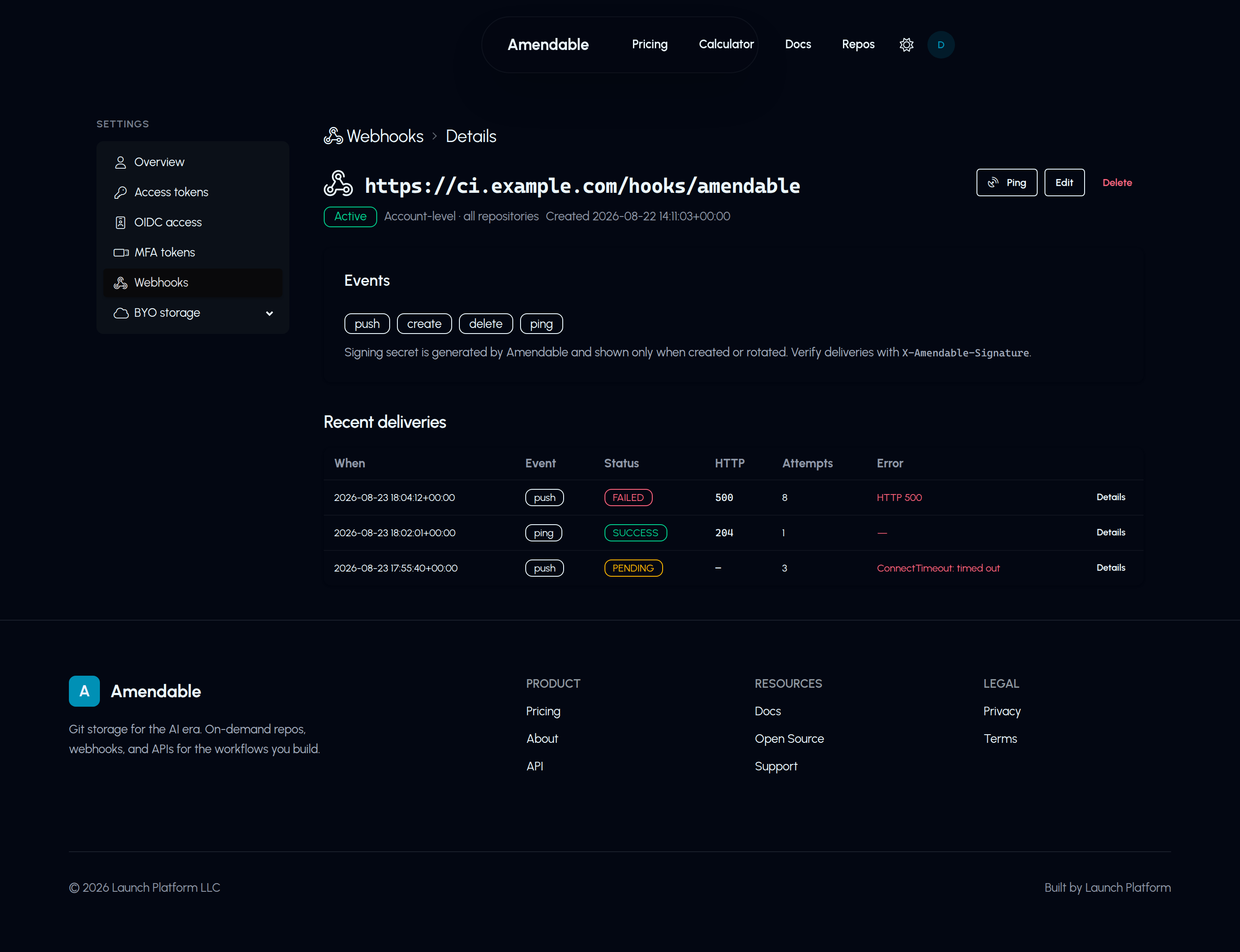Viewport: 1240px width, 952px height.
Task: Select Access tokens in settings sidebar
Action: pyautogui.click(x=193, y=192)
